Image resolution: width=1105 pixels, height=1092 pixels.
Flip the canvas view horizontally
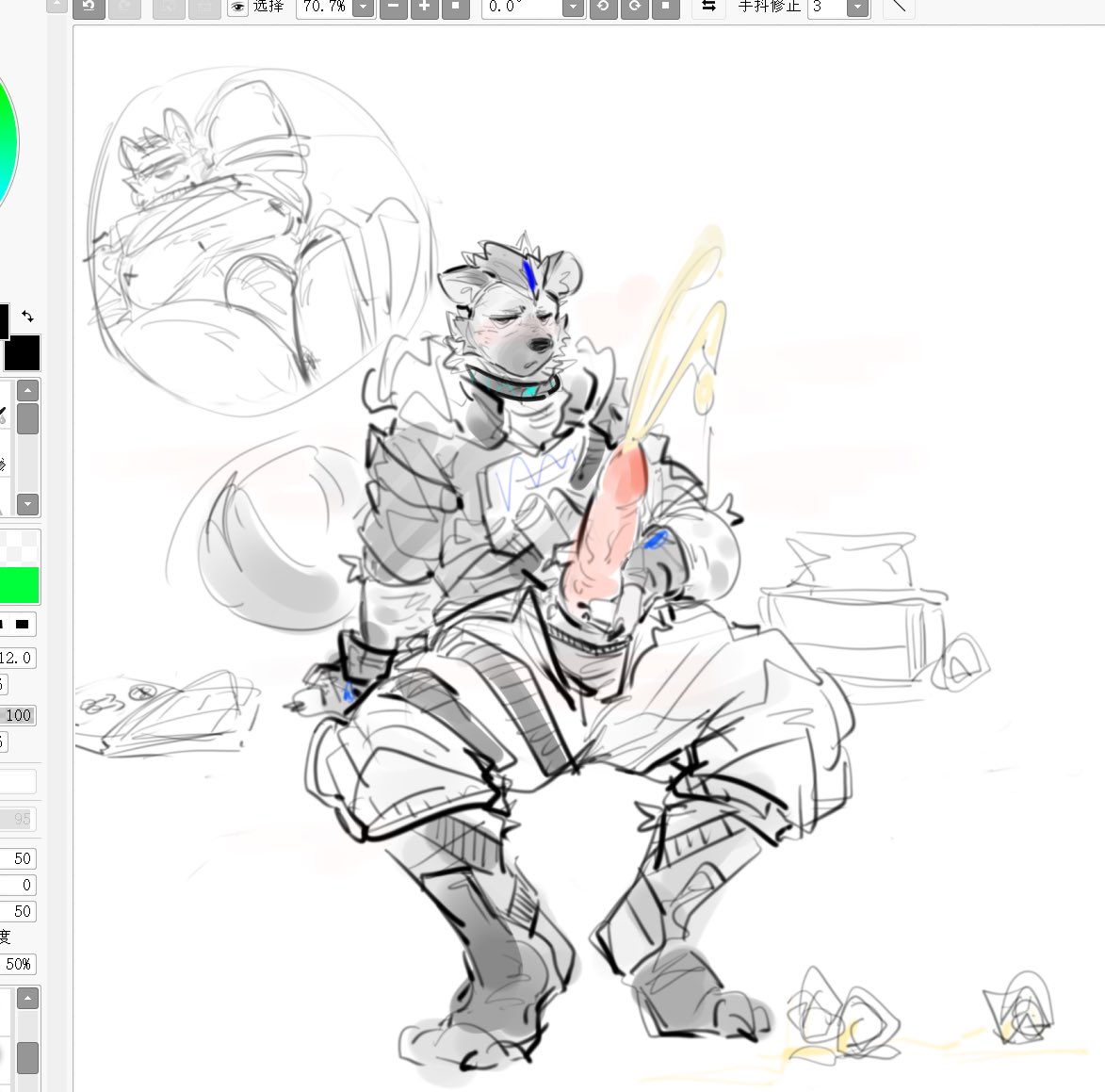(709, 7)
